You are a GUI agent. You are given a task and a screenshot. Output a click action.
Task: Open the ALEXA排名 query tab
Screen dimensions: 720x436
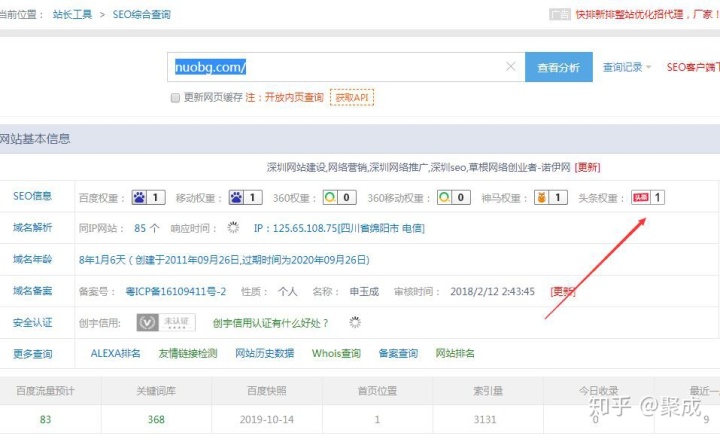(116, 353)
